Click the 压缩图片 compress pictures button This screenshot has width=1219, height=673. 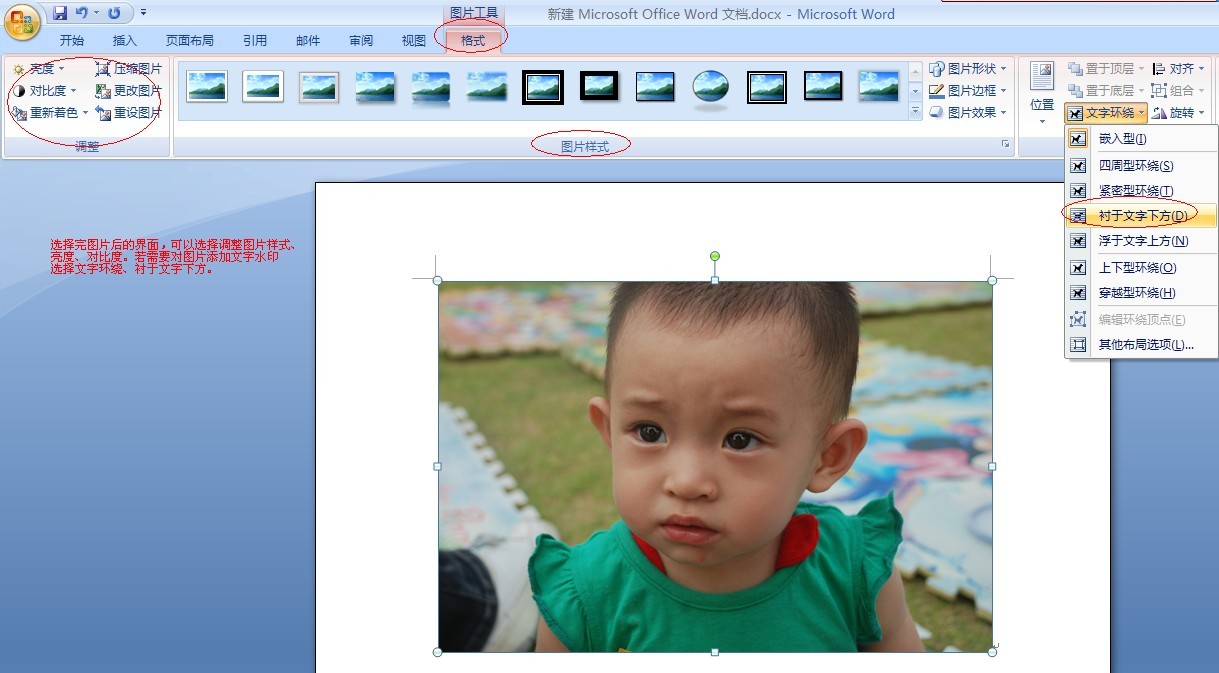pos(128,69)
